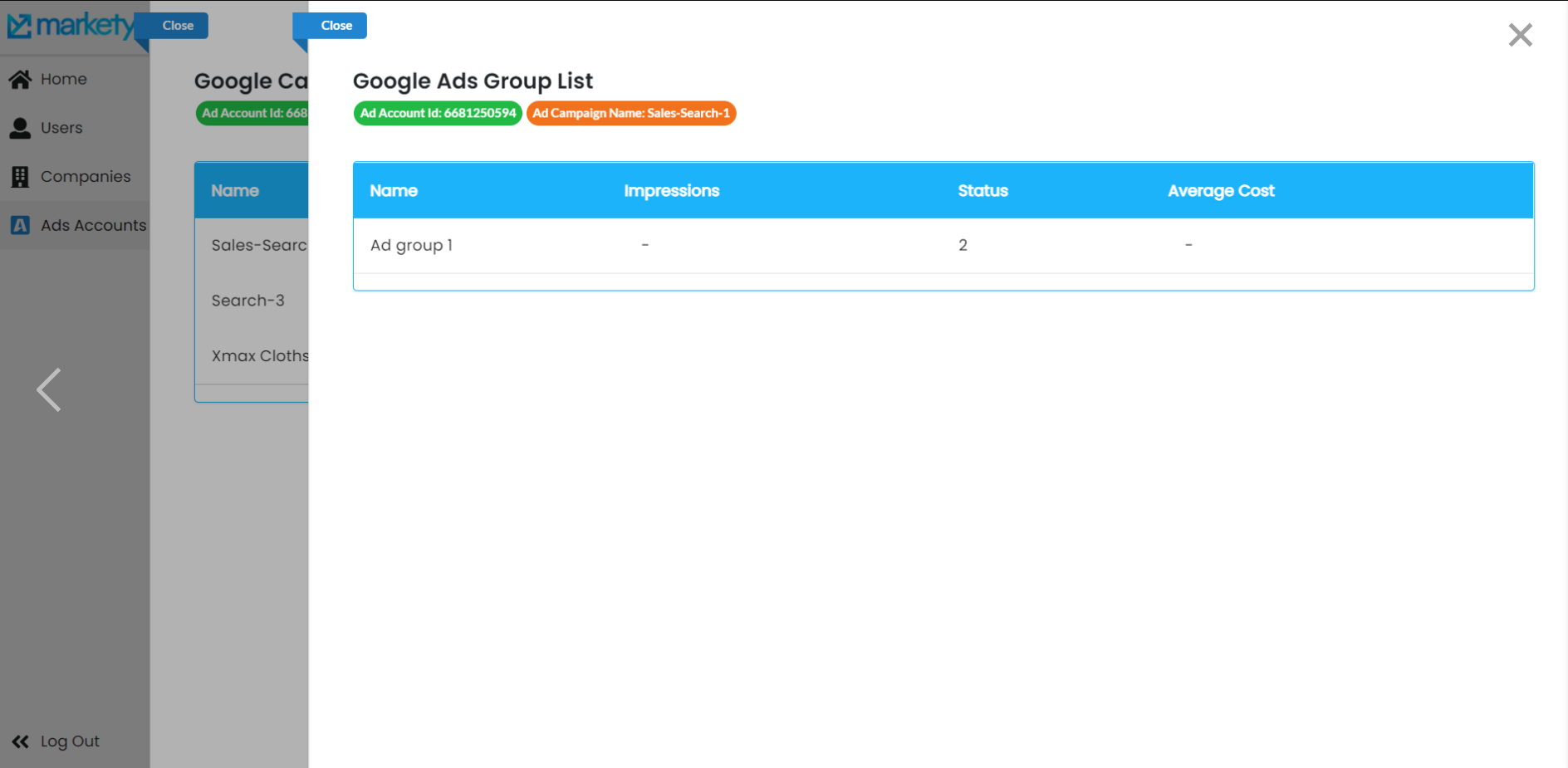Select the Ad group 1 row
Viewport: 1568px width, 768px height.
pyautogui.click(x=411, y=245)
